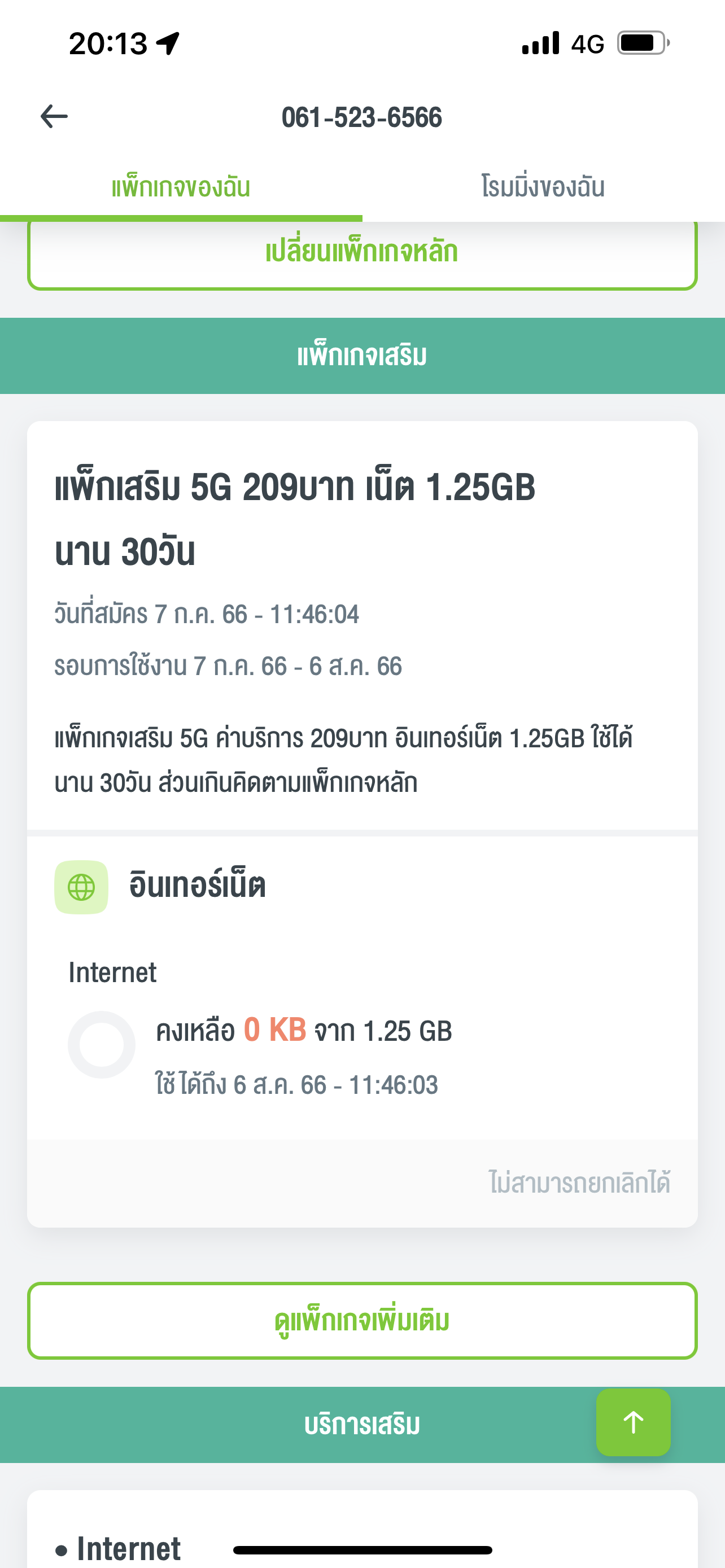Tap the แพ็กเสริม 5G 209บาท package title
The width and height of the screenshot is (725, 1568).
(x=295, y=519)
